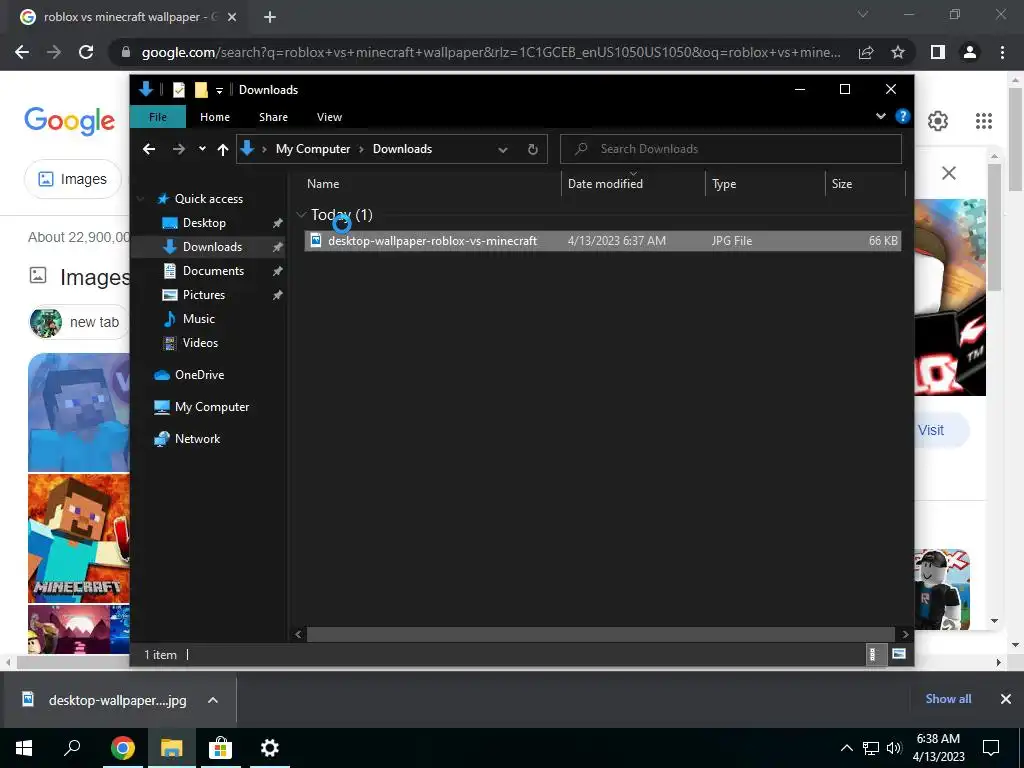Open the Share ribbon tab
The height and width of the screenshot is (768, 1024).
pos(273,117)
